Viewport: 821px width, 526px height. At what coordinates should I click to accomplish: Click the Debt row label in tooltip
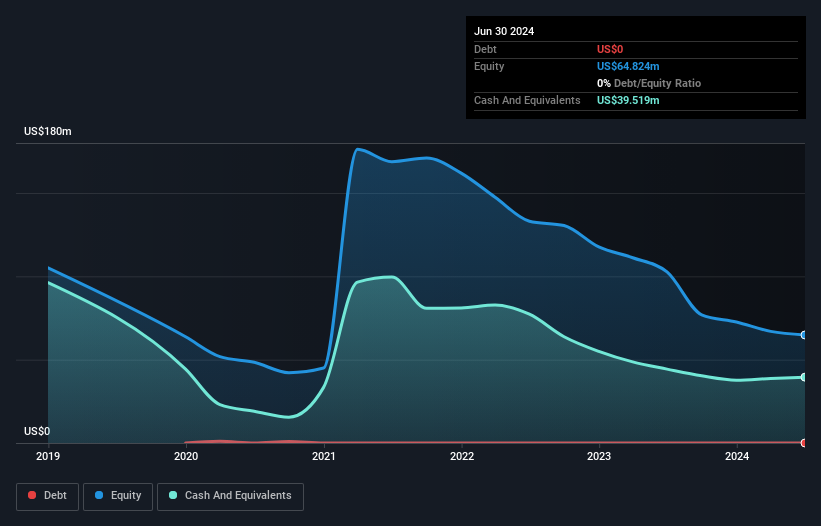485,49
